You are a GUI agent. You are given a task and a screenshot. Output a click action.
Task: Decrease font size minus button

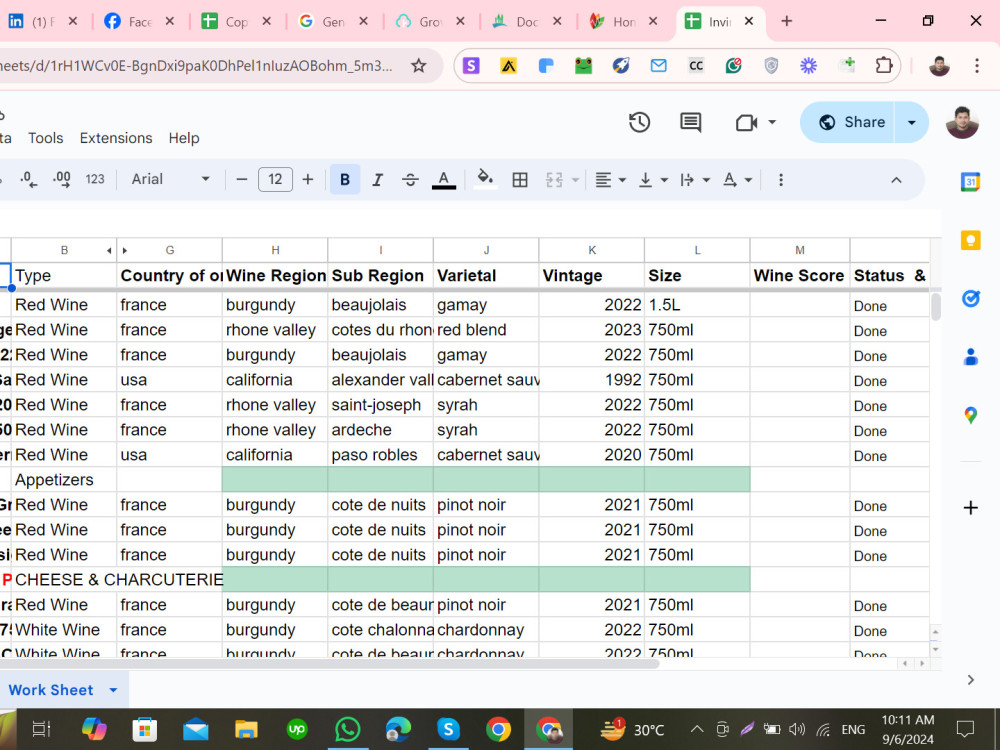point(241,179)
